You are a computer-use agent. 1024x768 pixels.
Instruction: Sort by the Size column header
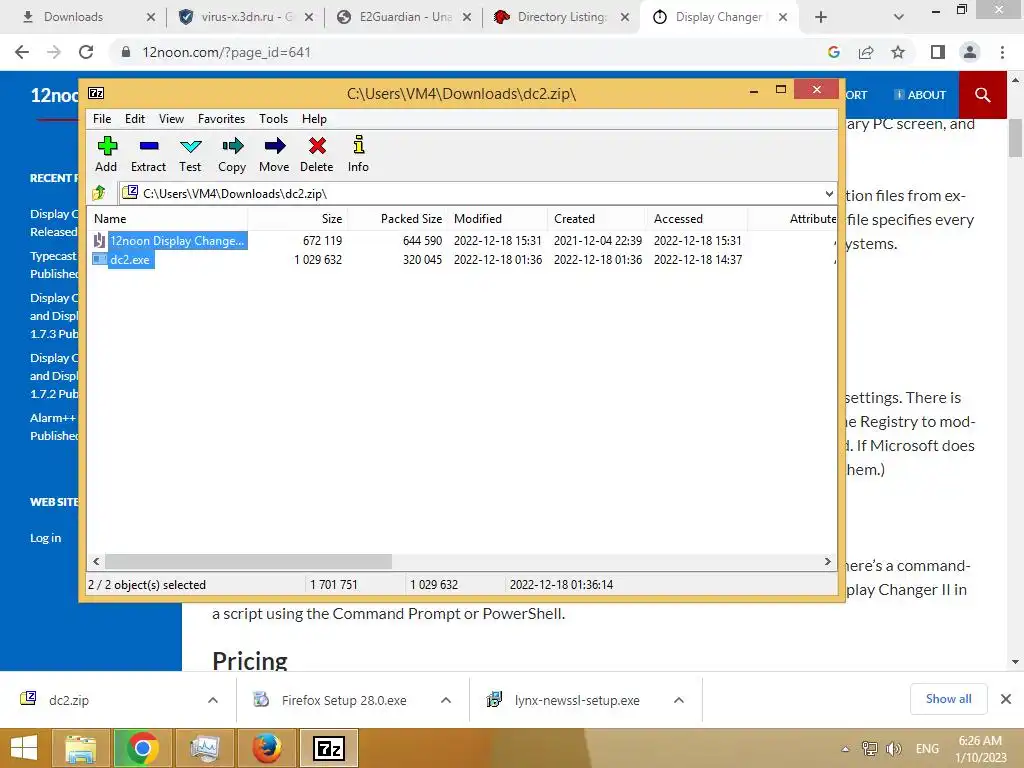297,219
